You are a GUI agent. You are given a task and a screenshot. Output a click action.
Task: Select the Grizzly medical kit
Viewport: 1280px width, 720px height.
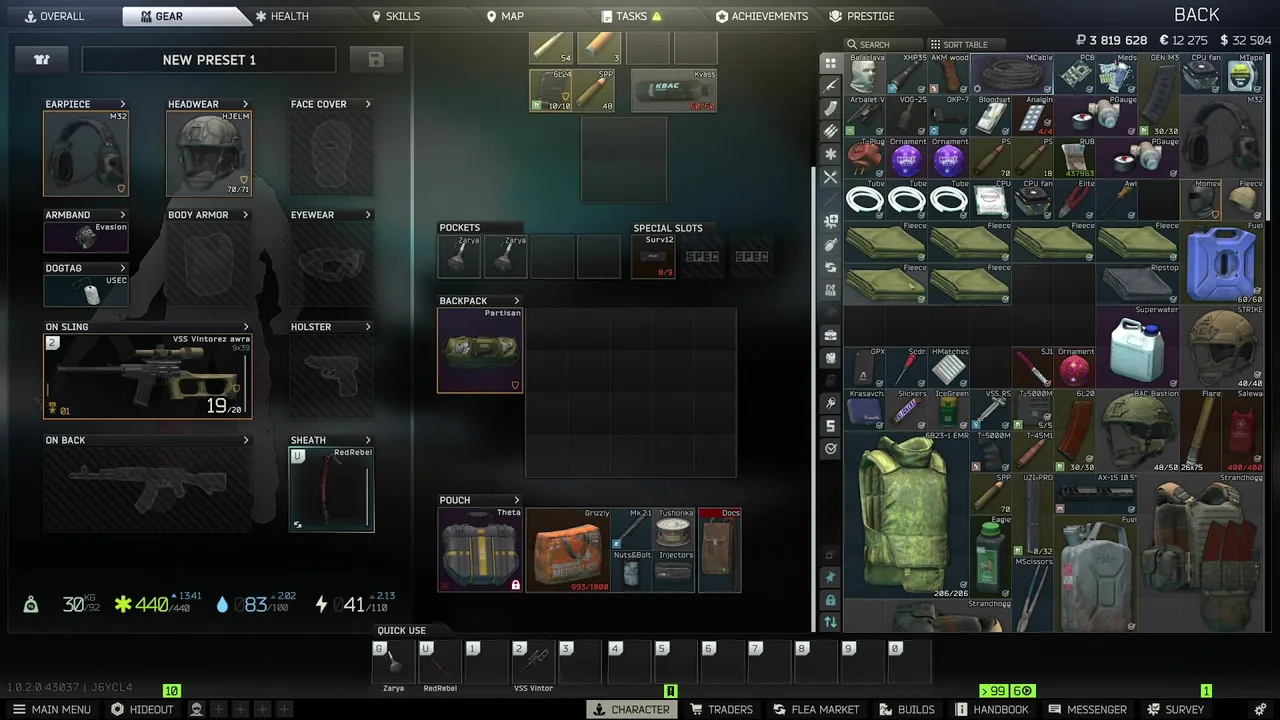click(569, 550)
